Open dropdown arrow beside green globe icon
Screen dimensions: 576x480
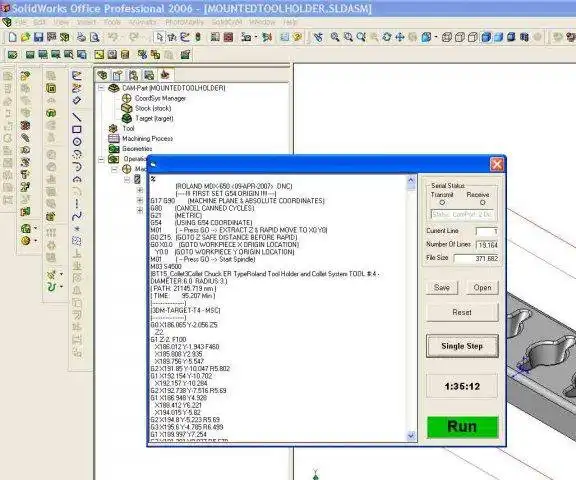click(x=36, y=228)
